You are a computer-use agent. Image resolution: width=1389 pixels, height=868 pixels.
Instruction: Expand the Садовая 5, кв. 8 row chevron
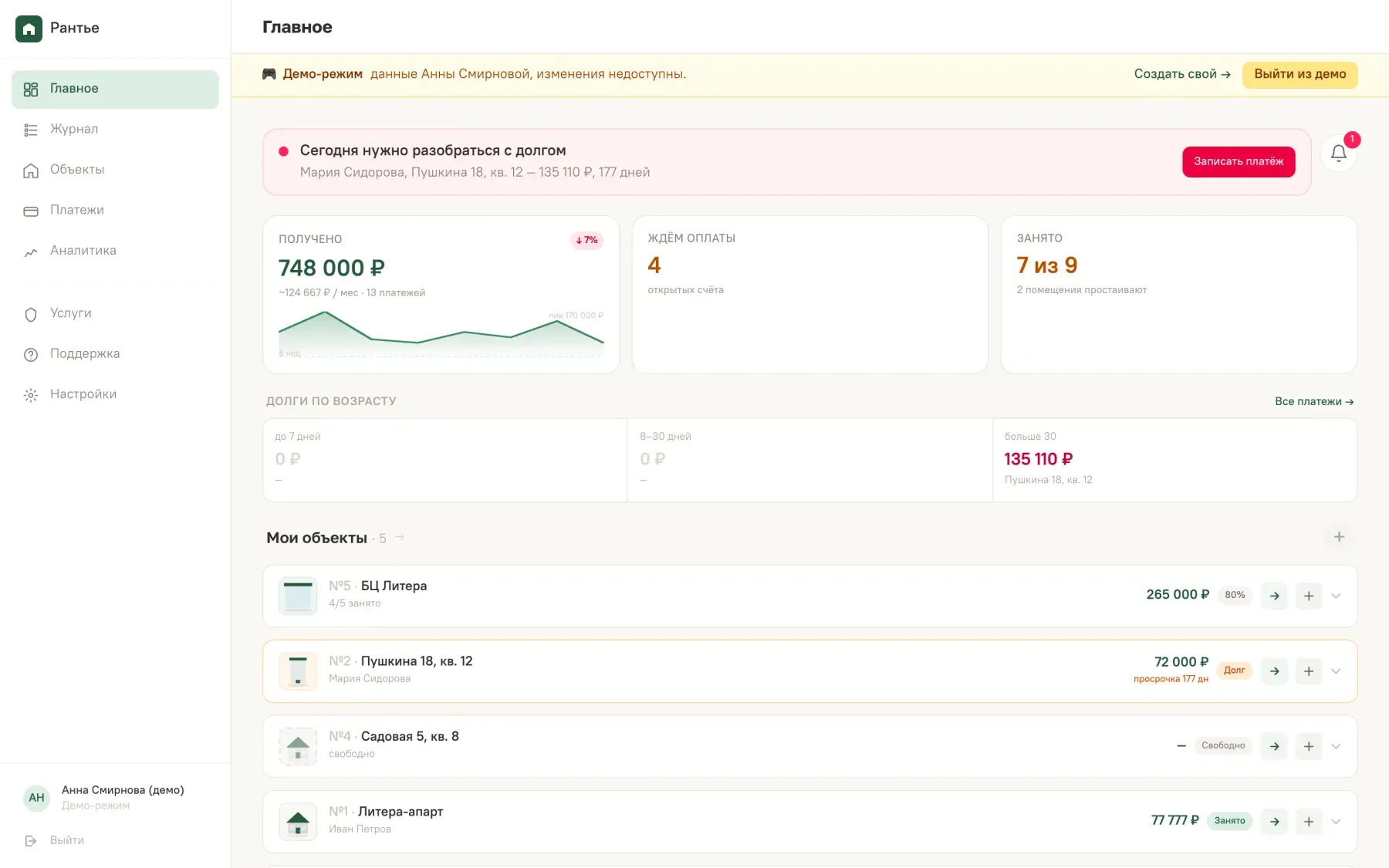[1337, 746]
